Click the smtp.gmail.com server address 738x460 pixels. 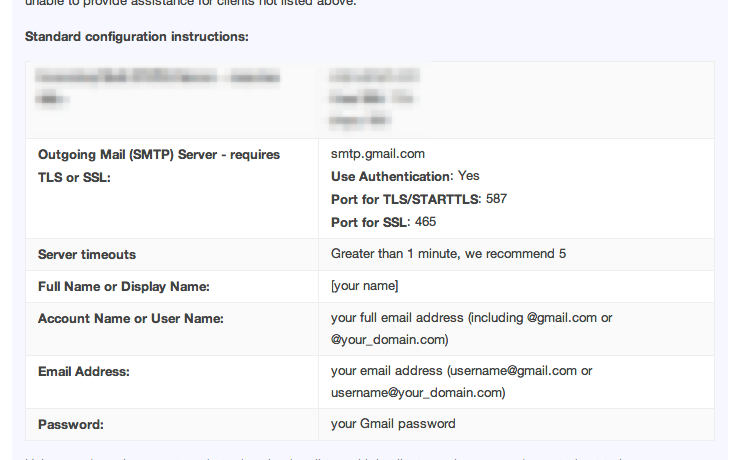pyautogui.click(x=378, y=154)
